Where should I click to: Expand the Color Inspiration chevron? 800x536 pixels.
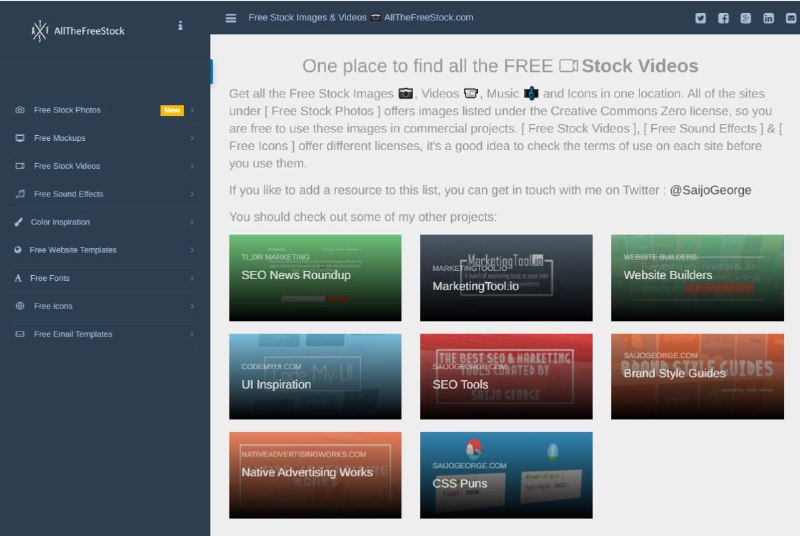pos(192,222)
